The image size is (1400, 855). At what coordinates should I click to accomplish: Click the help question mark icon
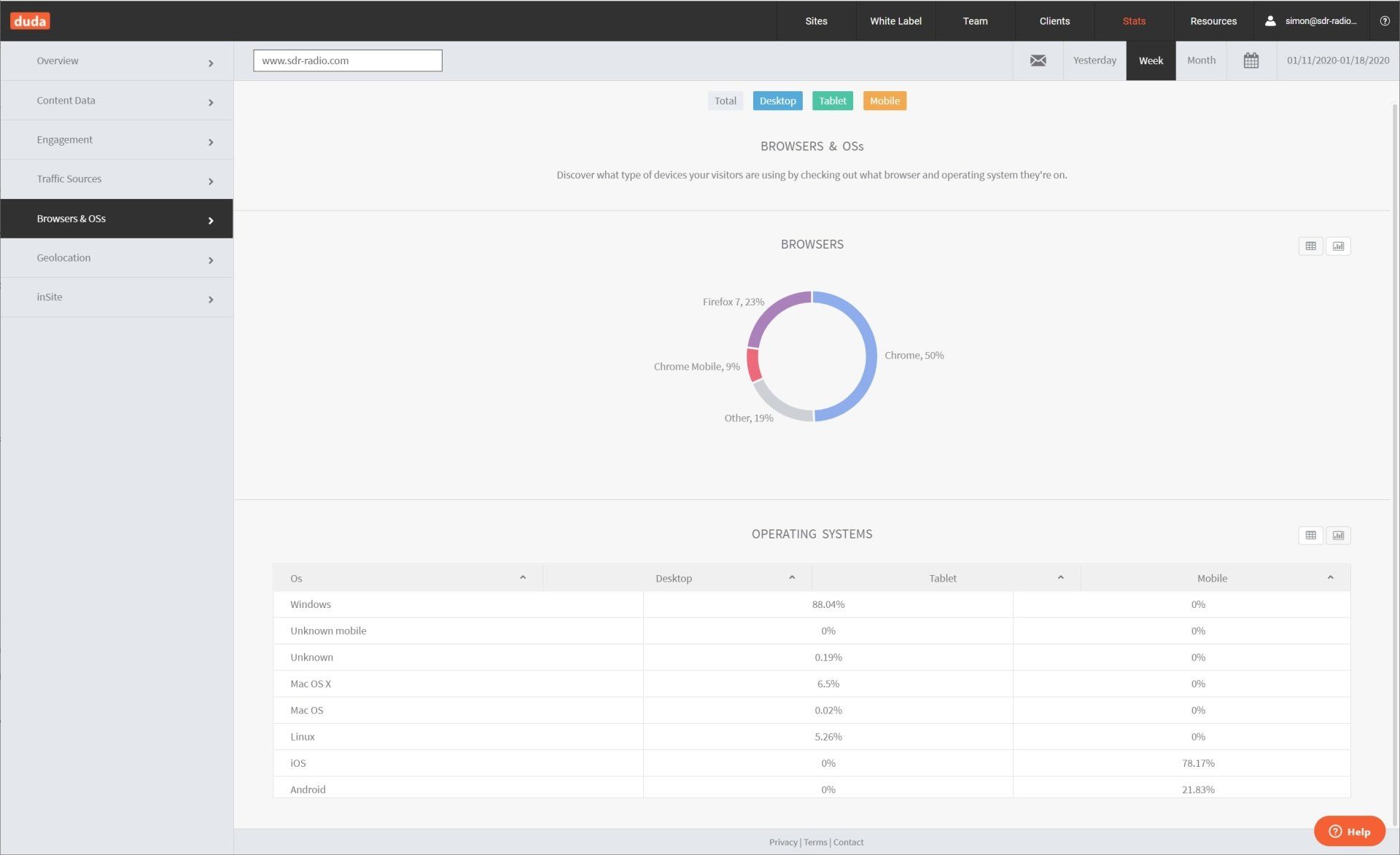tap(1384, 21)
